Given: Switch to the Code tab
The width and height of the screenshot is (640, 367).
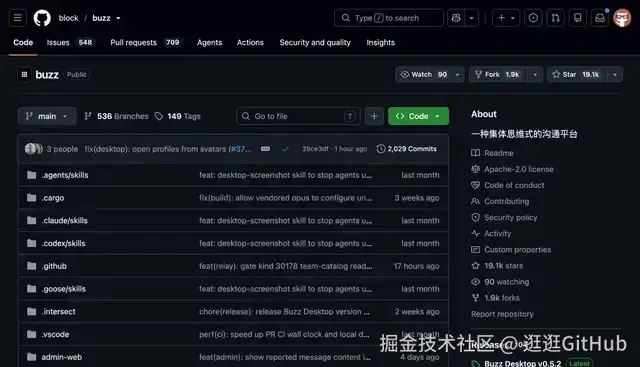Looking at the screenshot, I should pyautogui.click(x=23, y=42).
